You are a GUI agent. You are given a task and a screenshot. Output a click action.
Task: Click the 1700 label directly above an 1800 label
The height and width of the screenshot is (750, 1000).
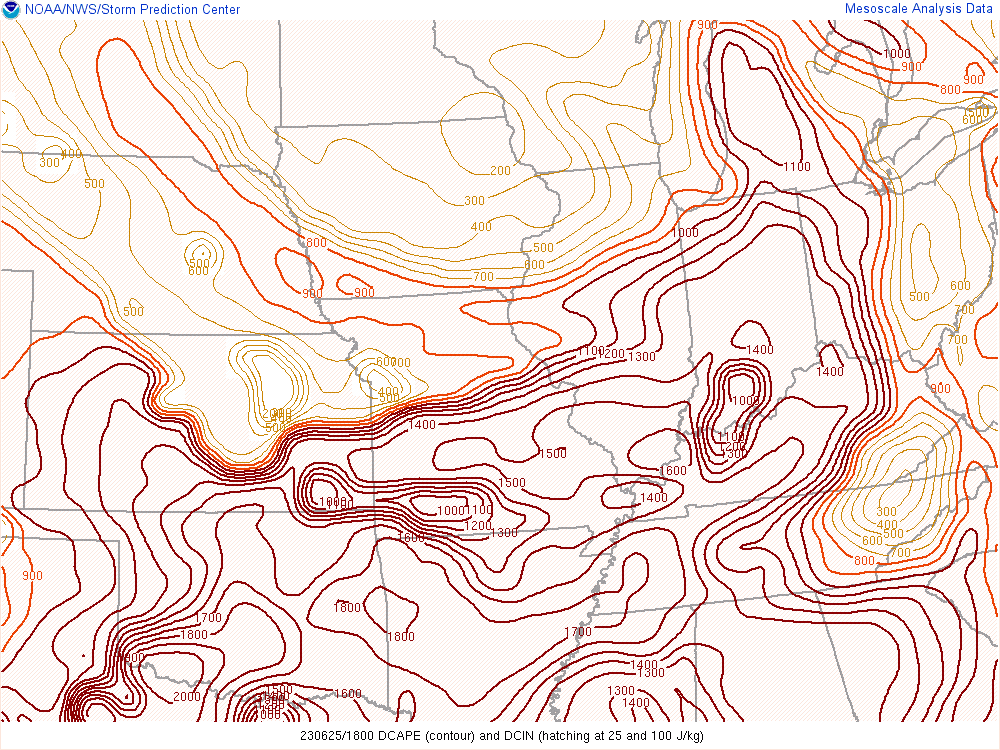(208, 618)
